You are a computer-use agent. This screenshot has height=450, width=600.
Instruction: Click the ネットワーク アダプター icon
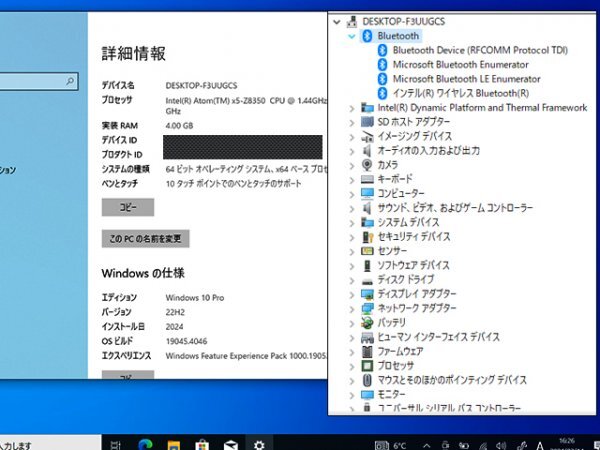click(367, 308)
